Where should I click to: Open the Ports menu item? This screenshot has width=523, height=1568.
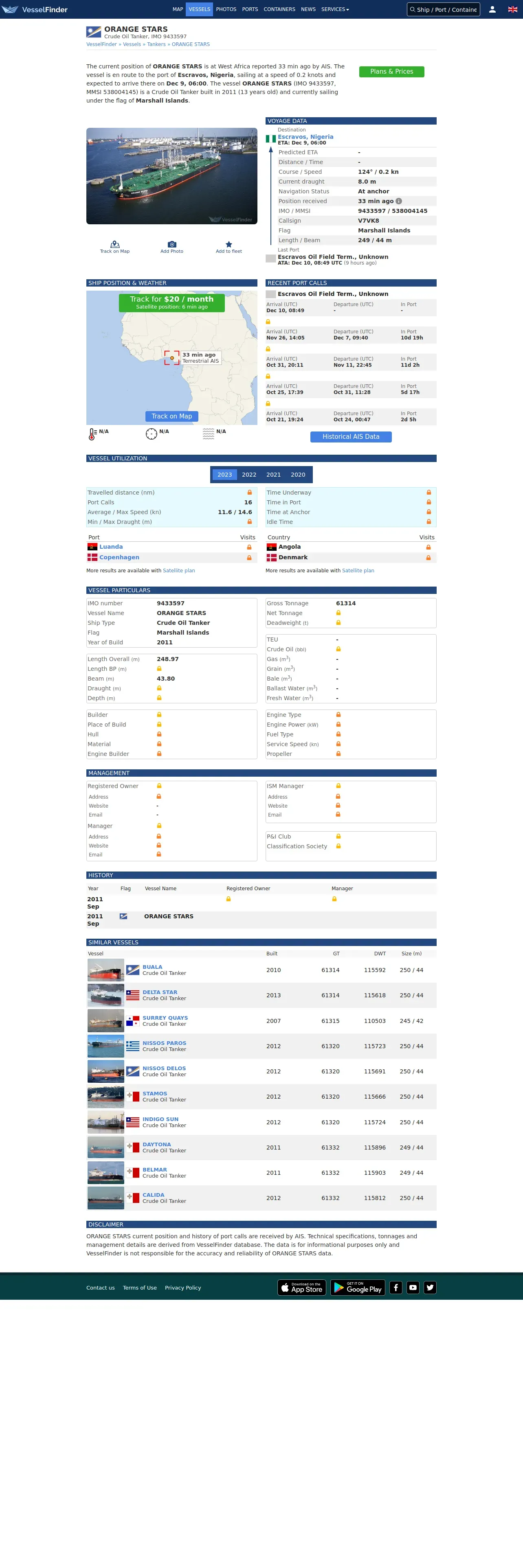point(250,9)
